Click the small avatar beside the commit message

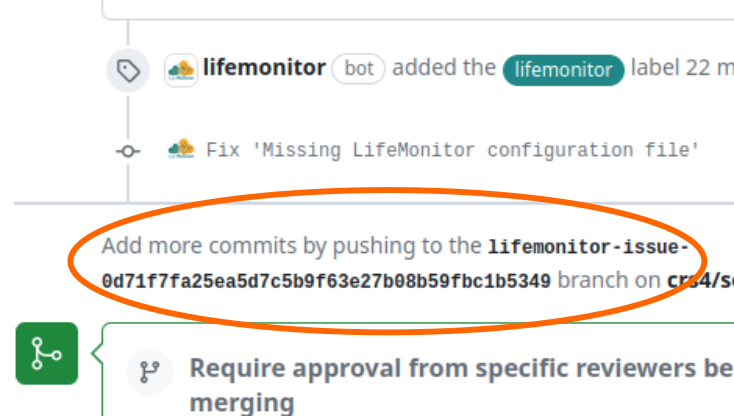coord(181,149)
